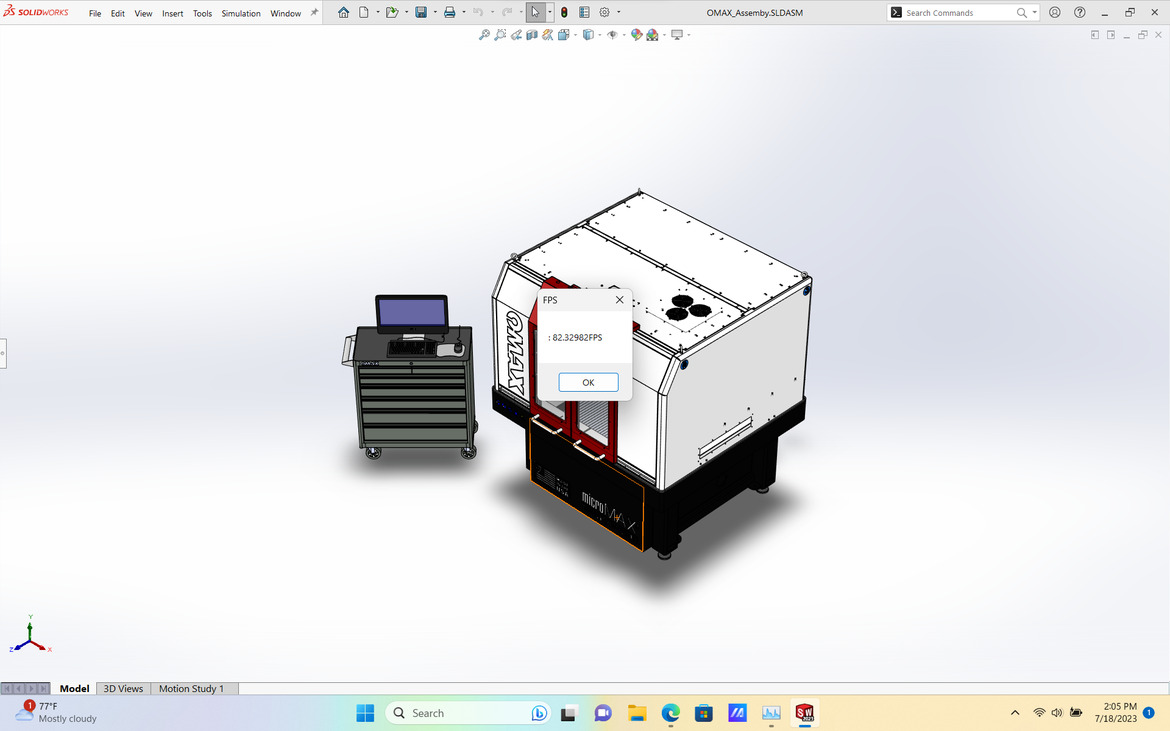Open Options gear icon

point(604,12)
